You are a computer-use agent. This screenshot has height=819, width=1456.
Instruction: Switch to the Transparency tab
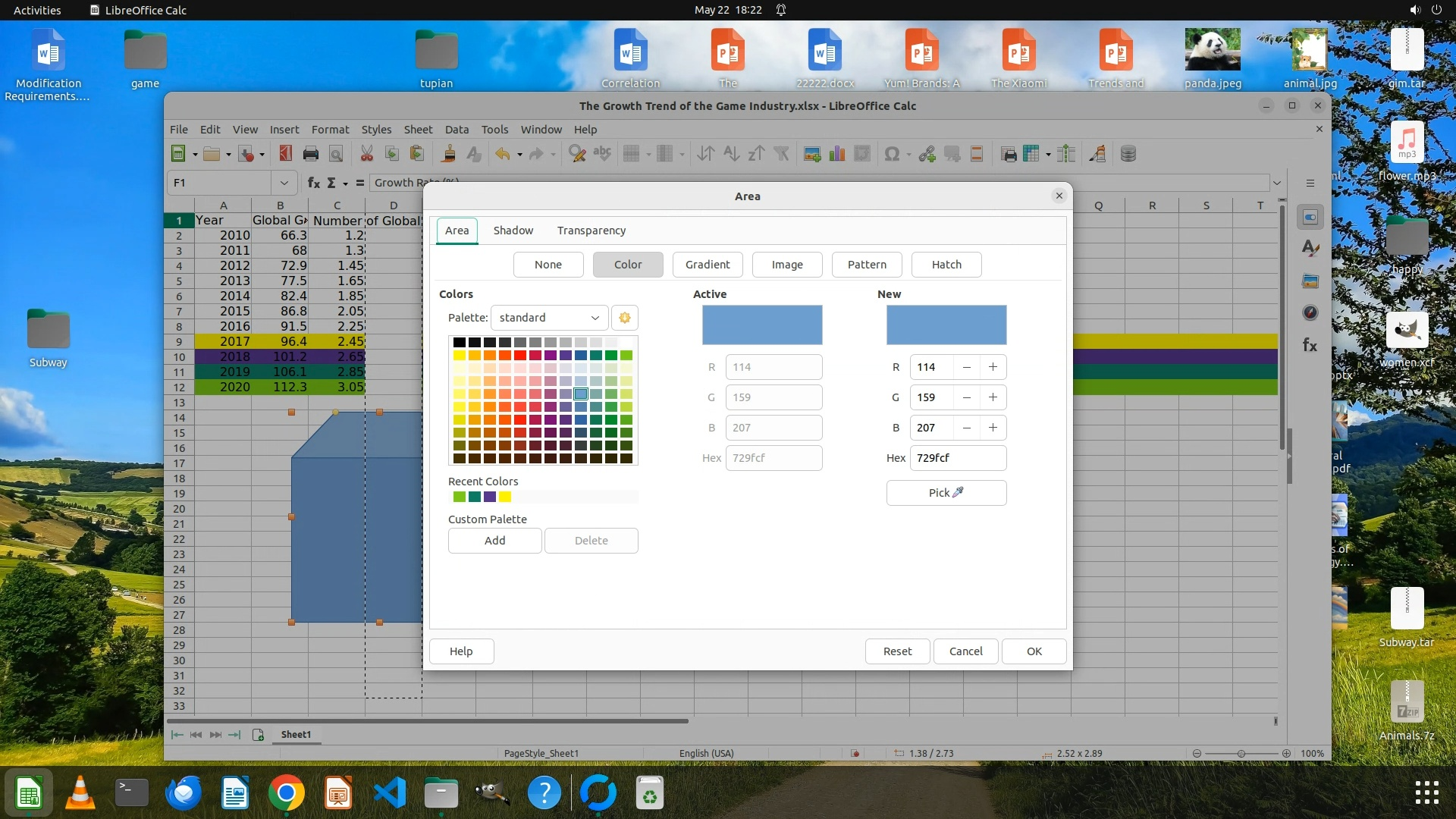pos(591,231)
